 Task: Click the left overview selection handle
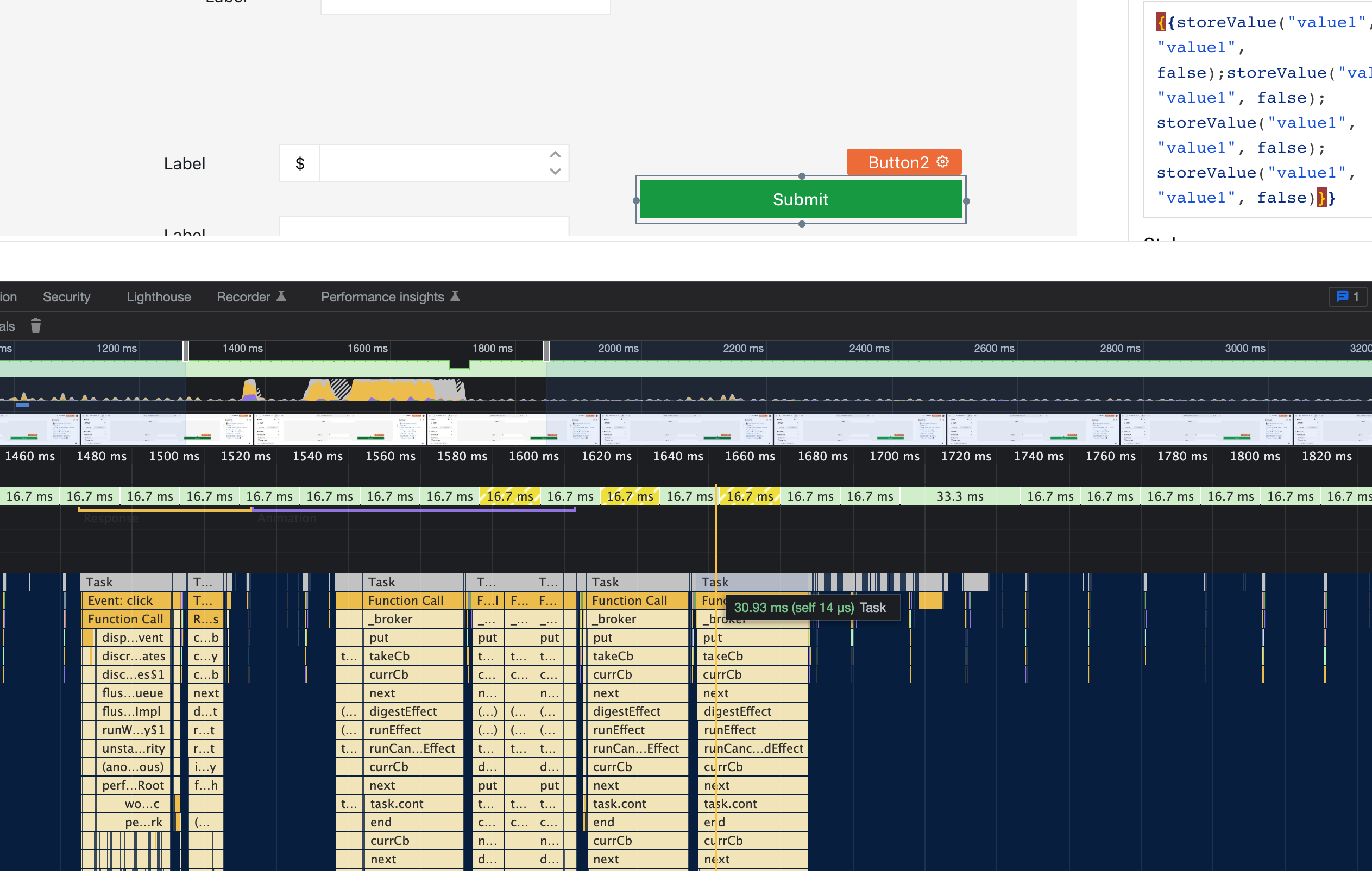(186, 350)
